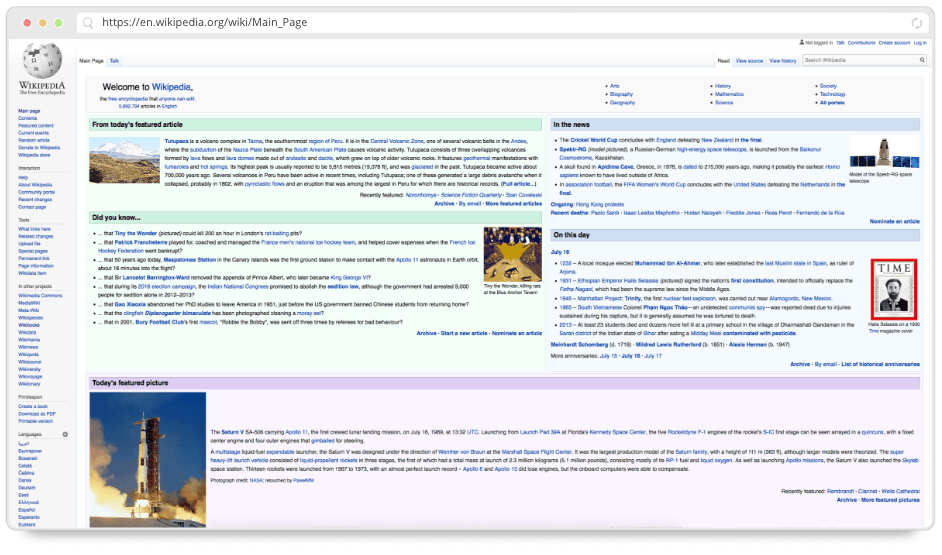Click the Wiktionary project link
The width and height of the screenshot is (942, 555).
click(29, 384)
